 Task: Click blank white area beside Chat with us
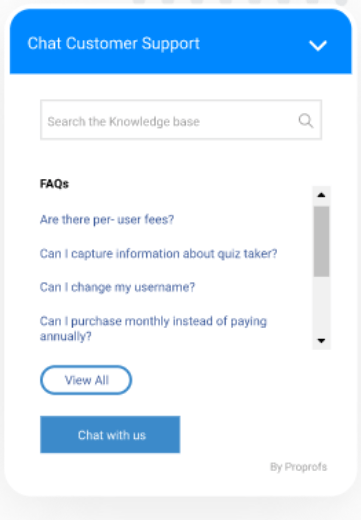(253, 435)
